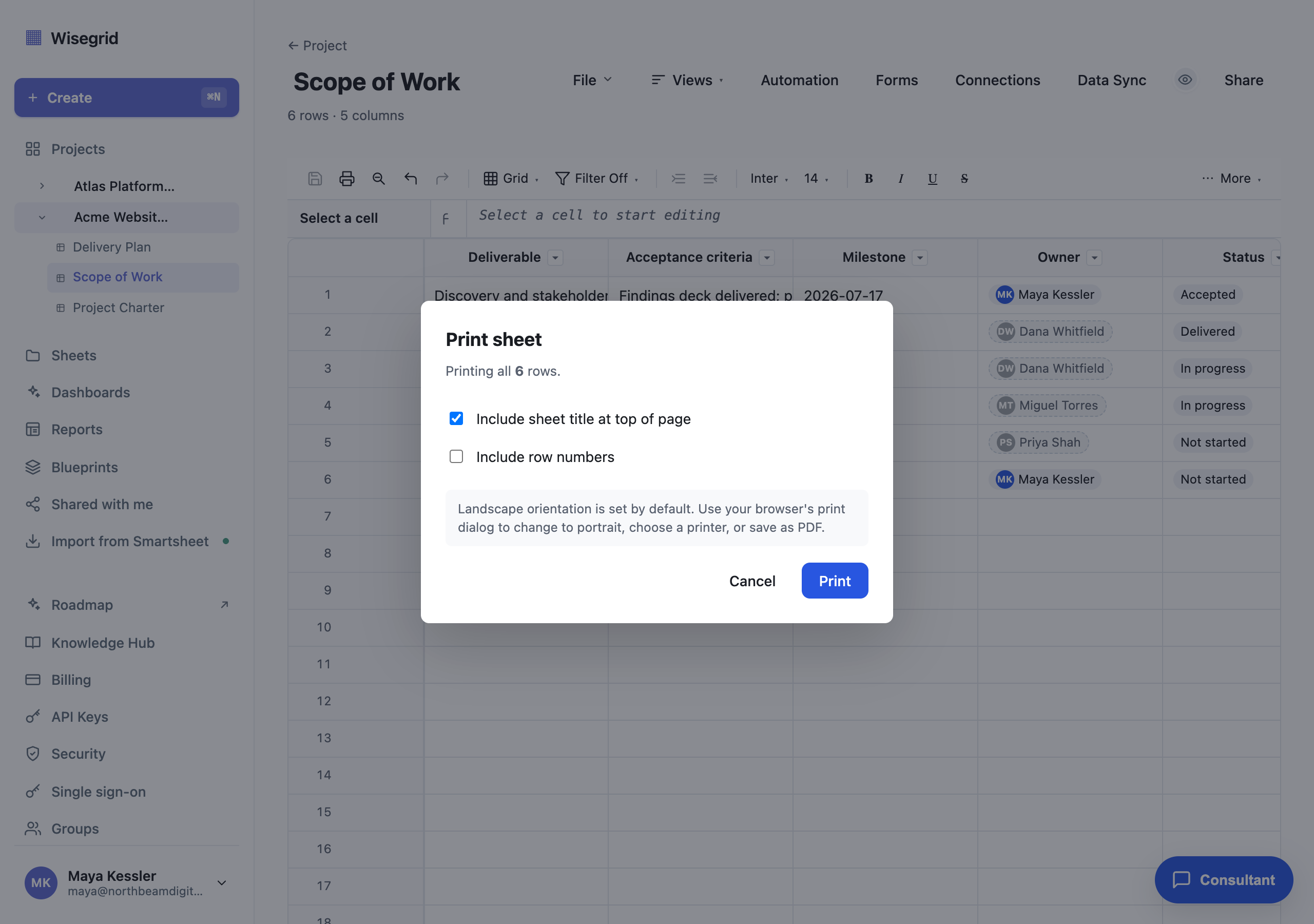This screenshot has height=924, width=1314.
Task: Open Dashboards in sidebar
Action: point(126,392)
